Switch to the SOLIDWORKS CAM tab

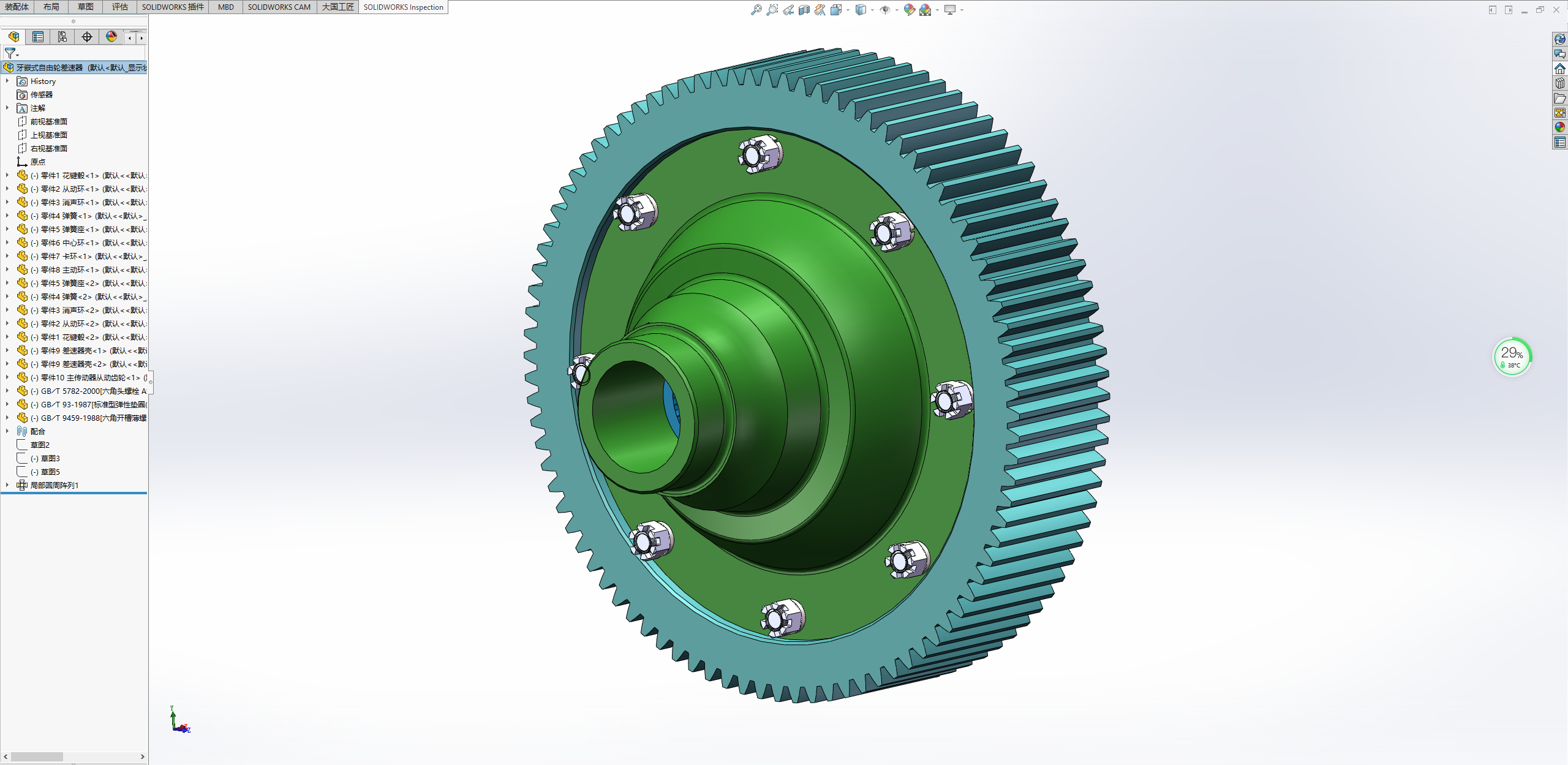point(279,7)
